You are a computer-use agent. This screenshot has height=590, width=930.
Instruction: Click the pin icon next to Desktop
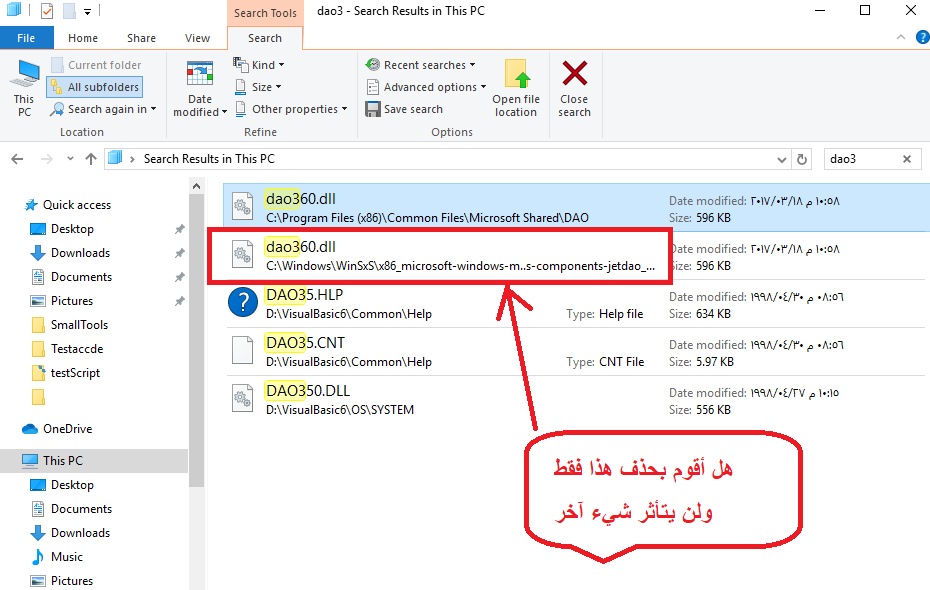pyautogui.click(x=179, y=229)
